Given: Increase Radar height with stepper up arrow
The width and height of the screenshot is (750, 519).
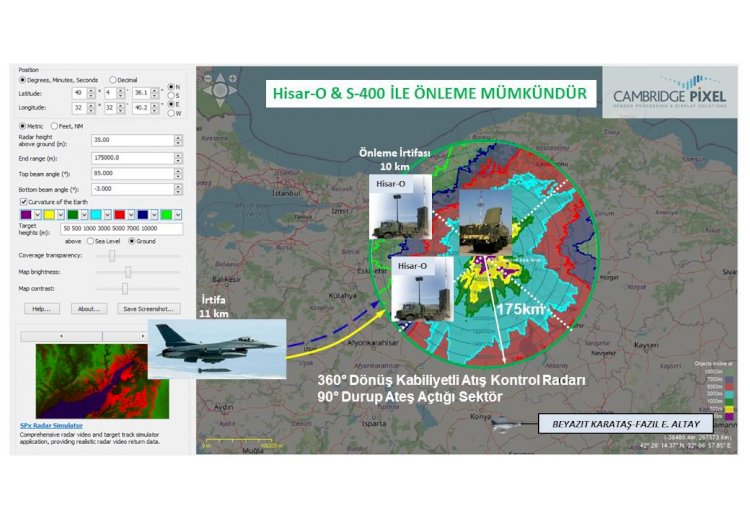Looking at the screenshot, I should 178,137.
